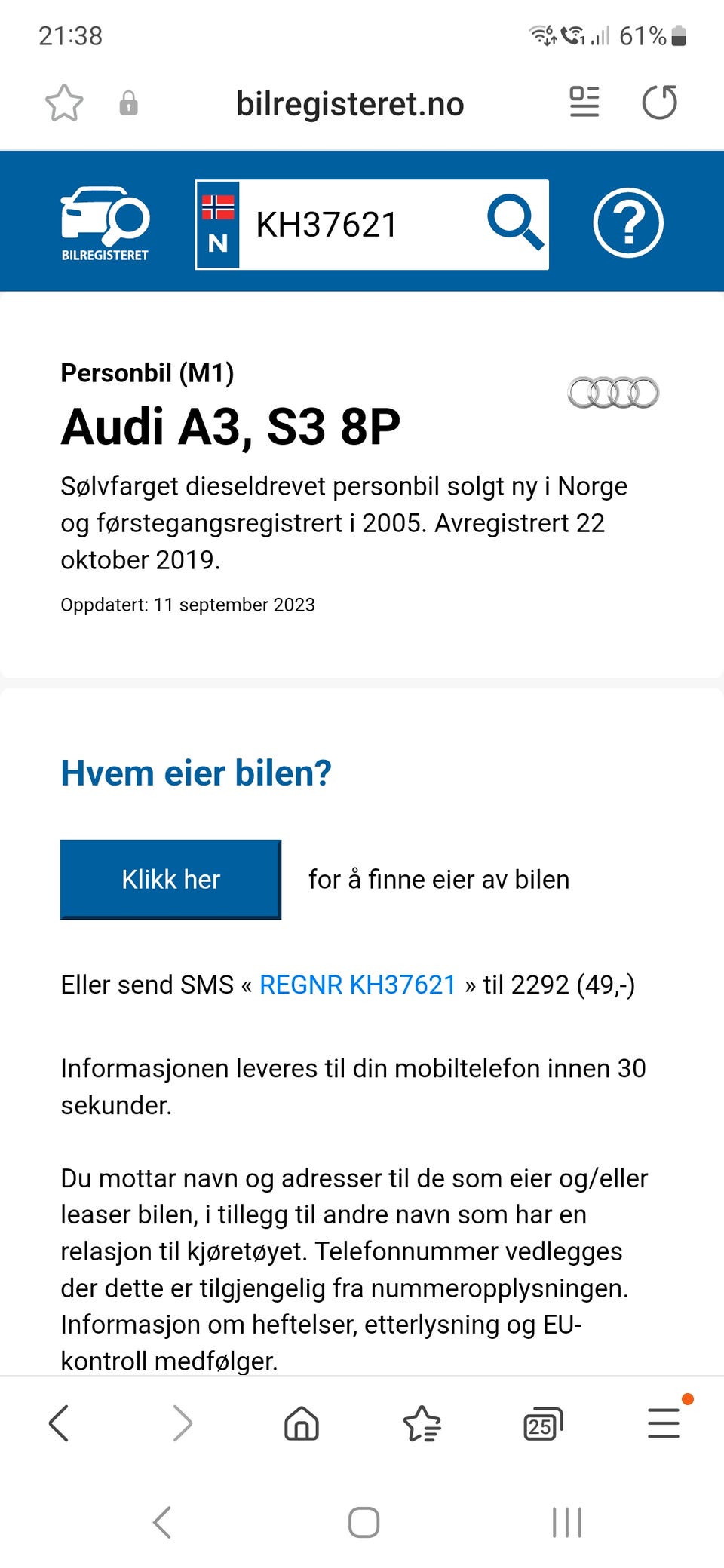
Task: Show the 25 open tabs
Action: pos(543,1423)
